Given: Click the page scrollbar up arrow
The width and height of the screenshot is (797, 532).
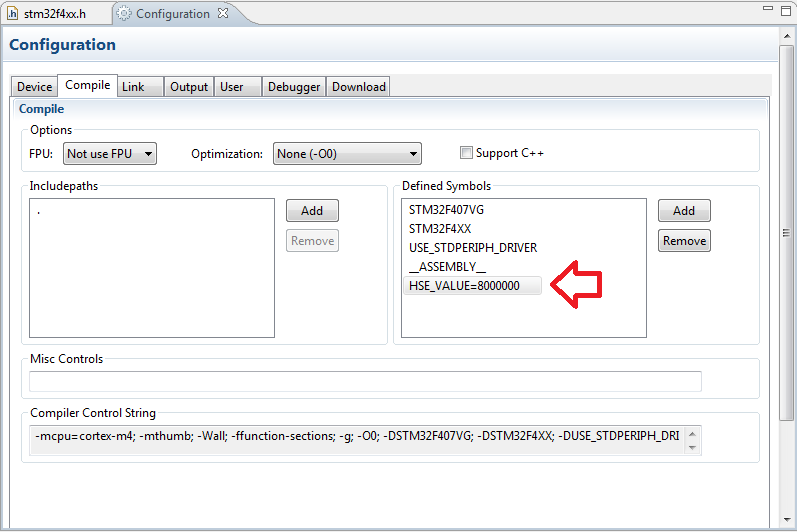Looking at the screenshot, I should (787, 36).
